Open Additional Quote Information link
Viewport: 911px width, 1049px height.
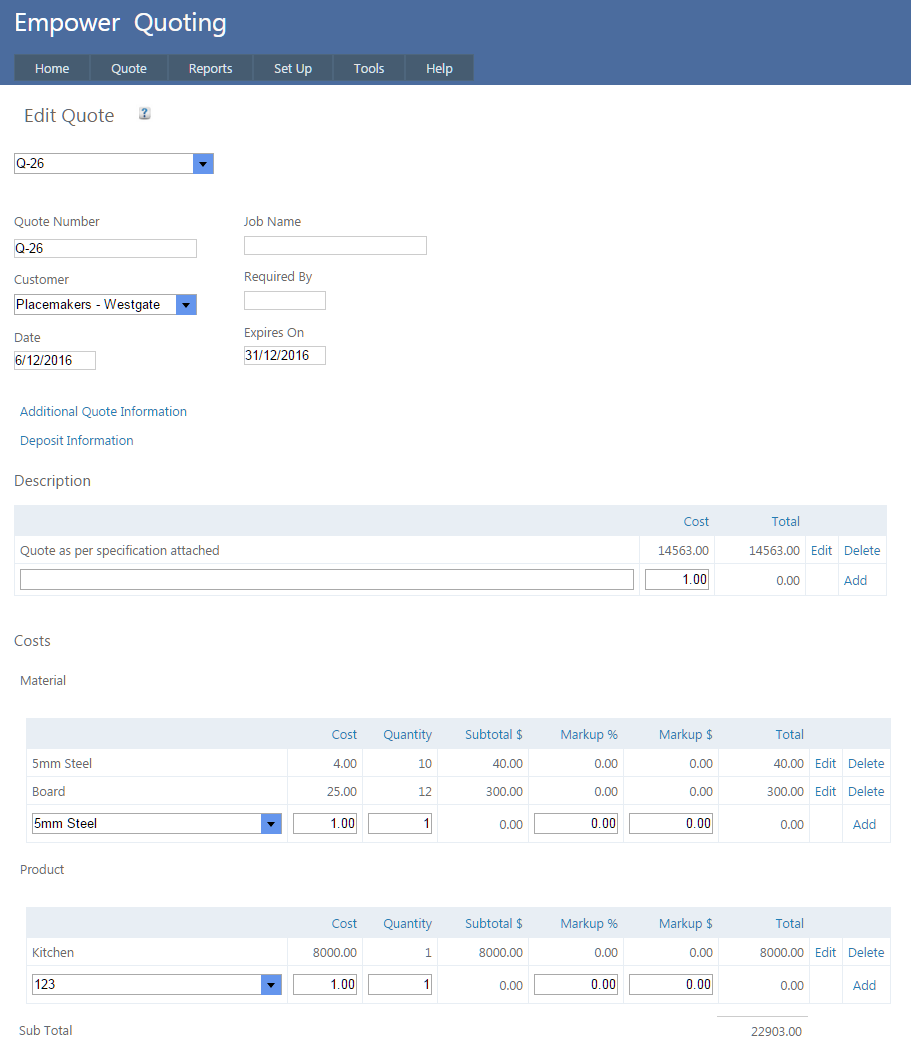pyautogui.click(x=103, y=411)
